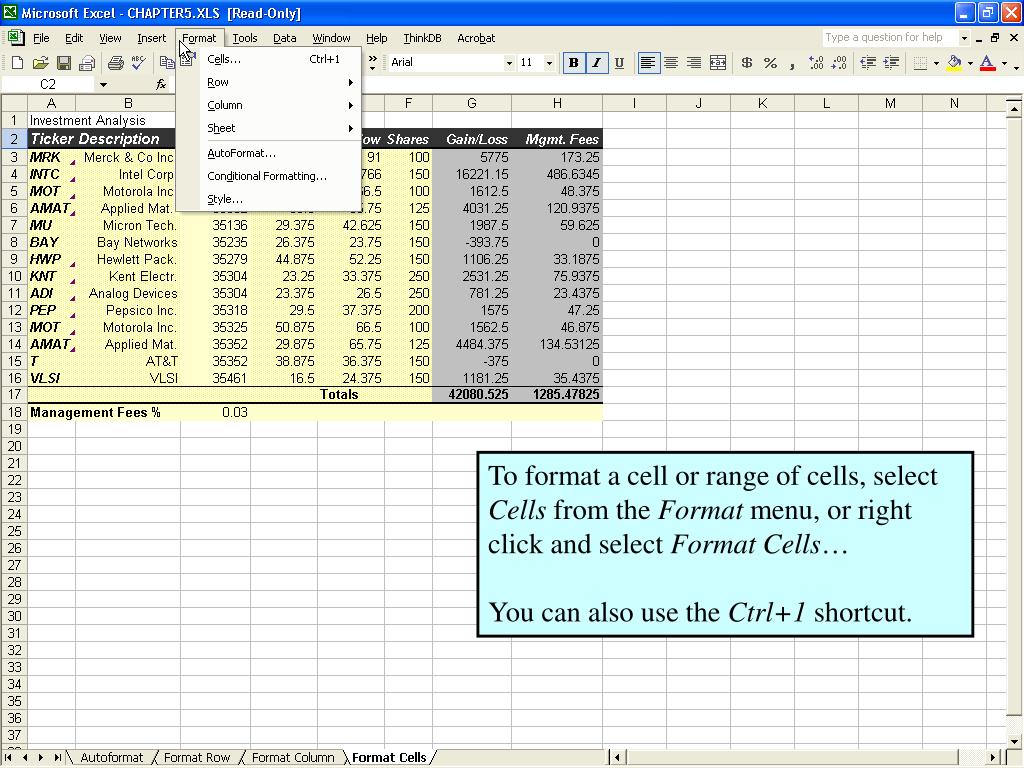Click the Open file folder icon

click(40, 63)
